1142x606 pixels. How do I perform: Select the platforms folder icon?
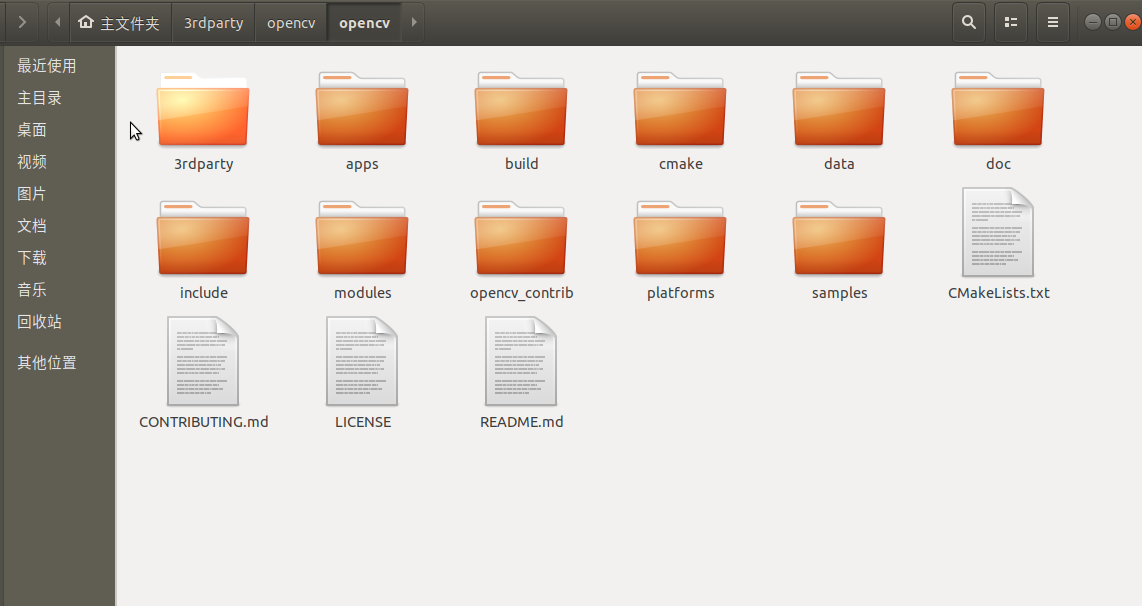(680, 238)
